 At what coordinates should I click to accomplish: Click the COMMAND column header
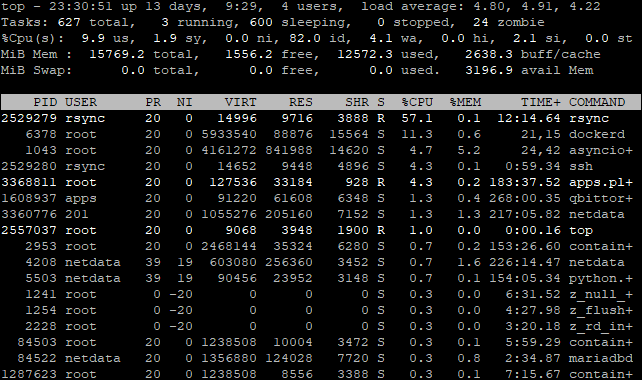[x=597, y=102]
